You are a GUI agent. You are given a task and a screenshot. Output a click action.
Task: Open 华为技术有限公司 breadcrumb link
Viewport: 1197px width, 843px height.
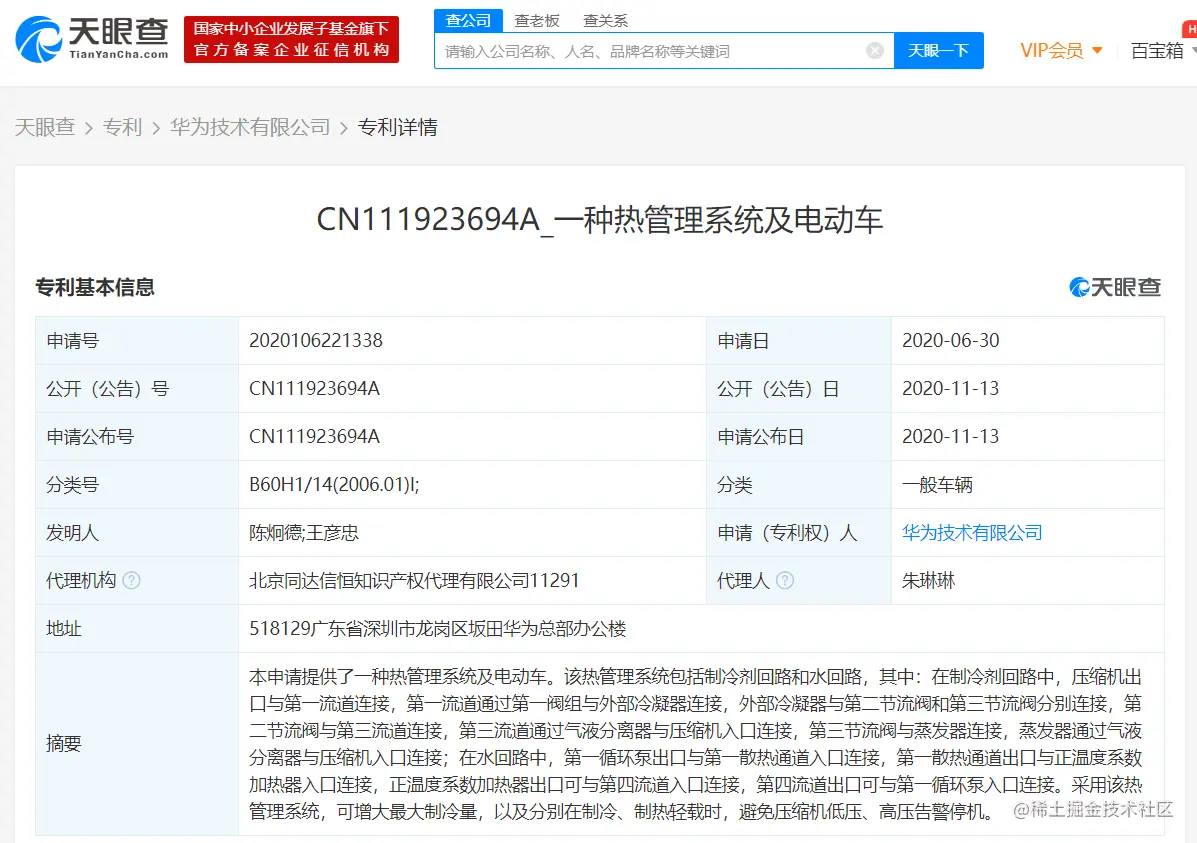pos(250,127)
